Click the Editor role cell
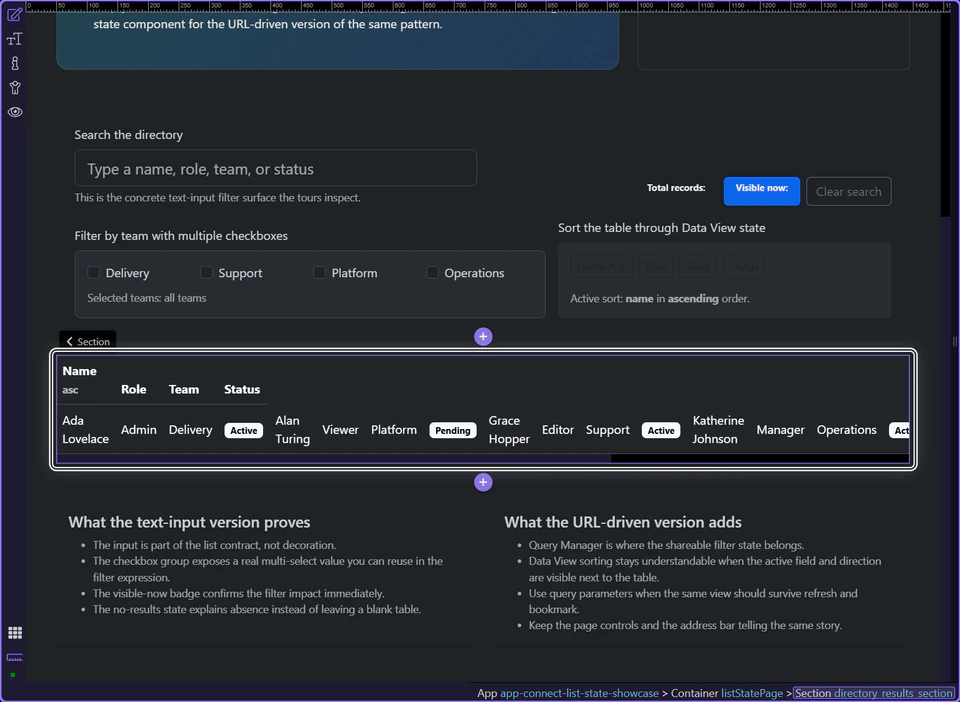 558,430
